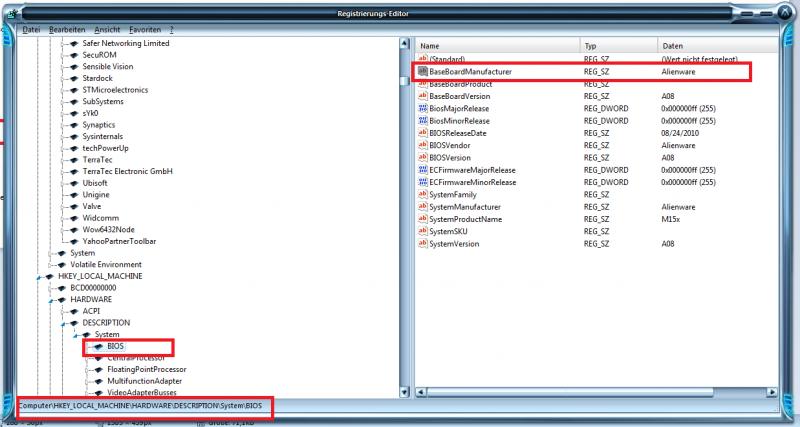Viewport: 800px width, 427px height.
Task: Open the Datei menu
Action: click(x=31, y=30)
